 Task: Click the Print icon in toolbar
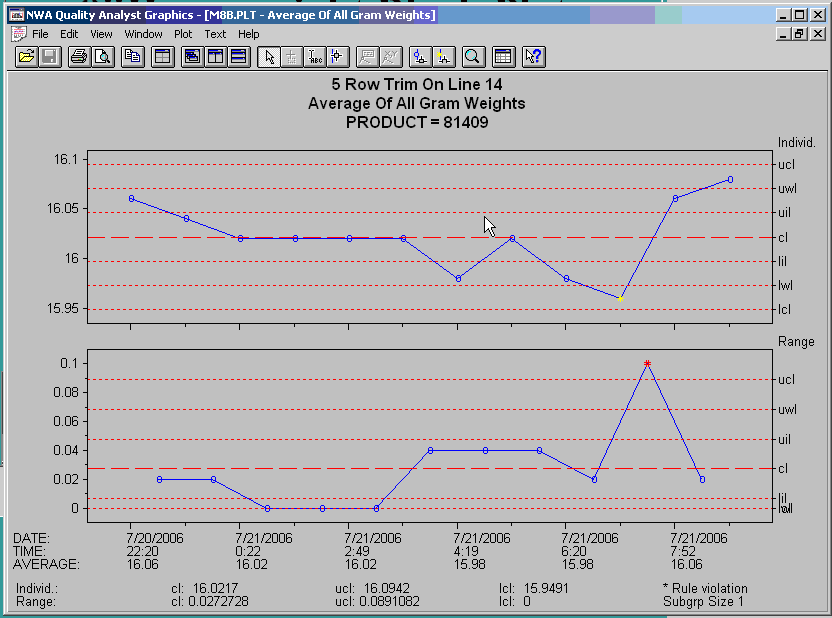[x=78, y=57]
